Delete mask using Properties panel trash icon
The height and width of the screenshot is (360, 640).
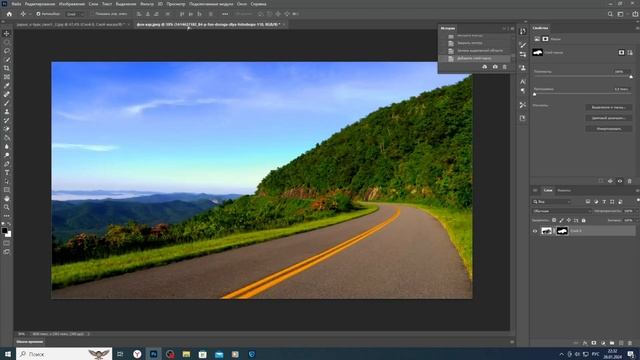[629, 181]
